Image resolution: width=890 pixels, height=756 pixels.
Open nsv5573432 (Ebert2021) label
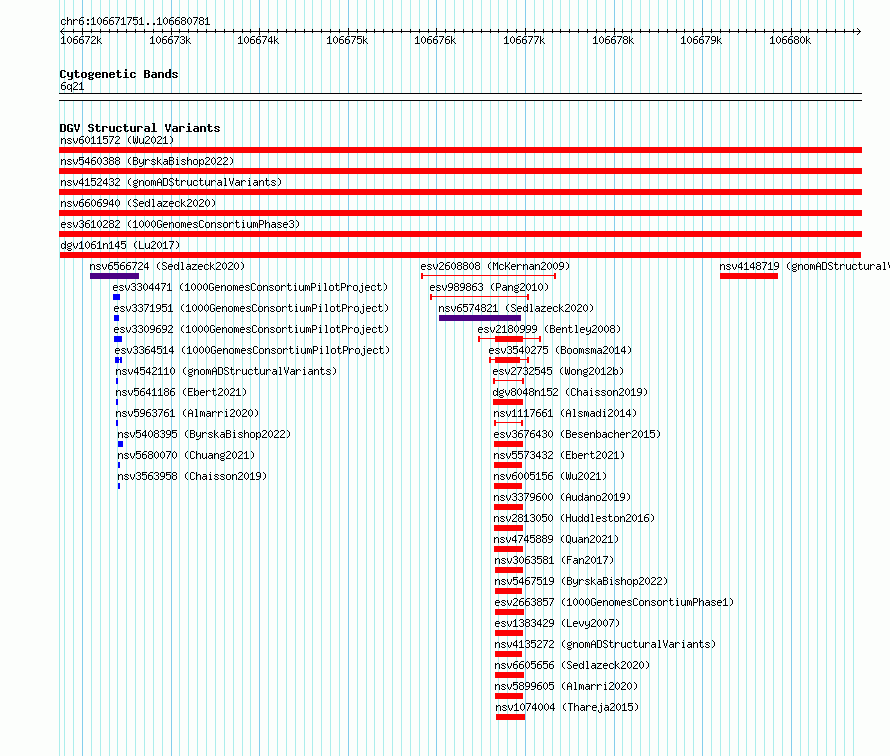click(x=559, y=455)
